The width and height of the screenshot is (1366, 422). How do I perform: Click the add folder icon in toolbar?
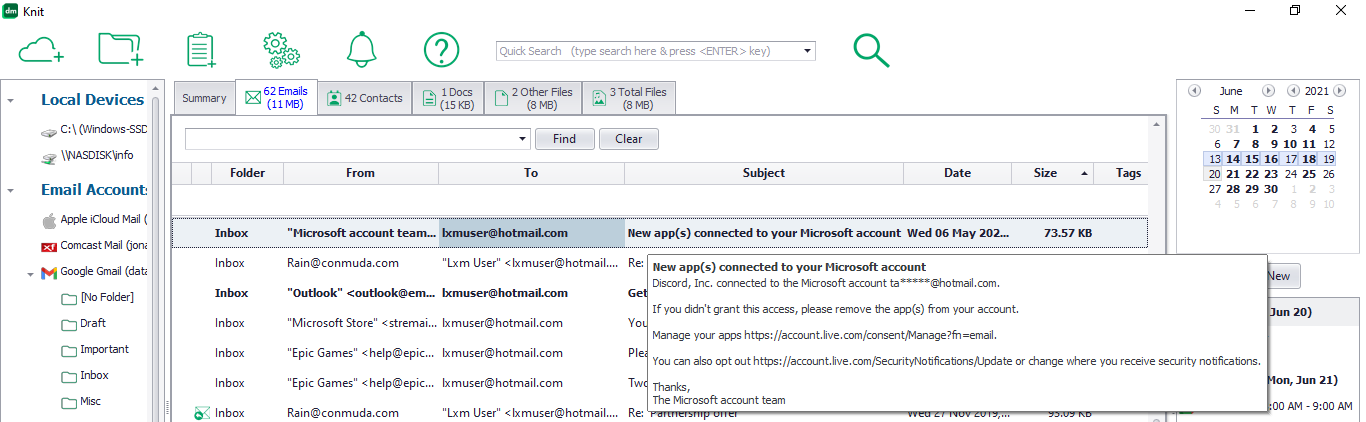(x=120, y=49)
